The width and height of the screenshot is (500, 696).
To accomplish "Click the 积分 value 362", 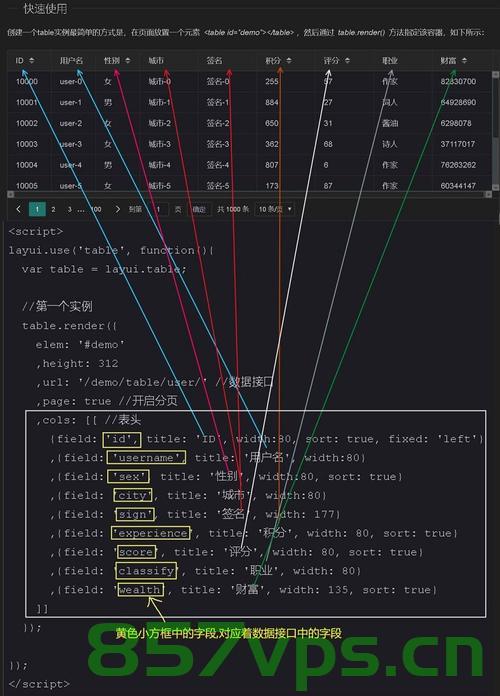I will [x=272, y=144].
